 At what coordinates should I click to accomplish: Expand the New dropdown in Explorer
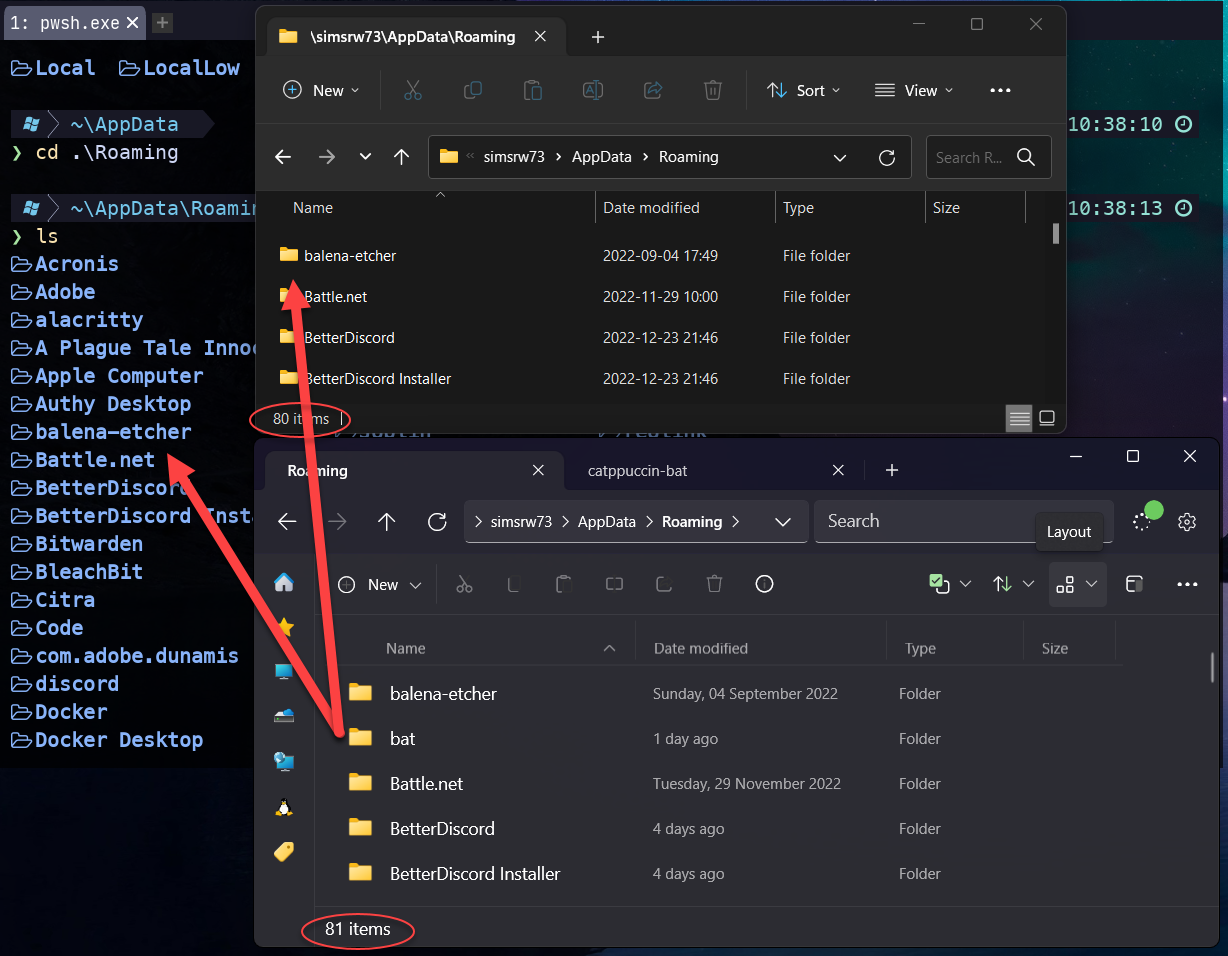(x=320, y=90)
